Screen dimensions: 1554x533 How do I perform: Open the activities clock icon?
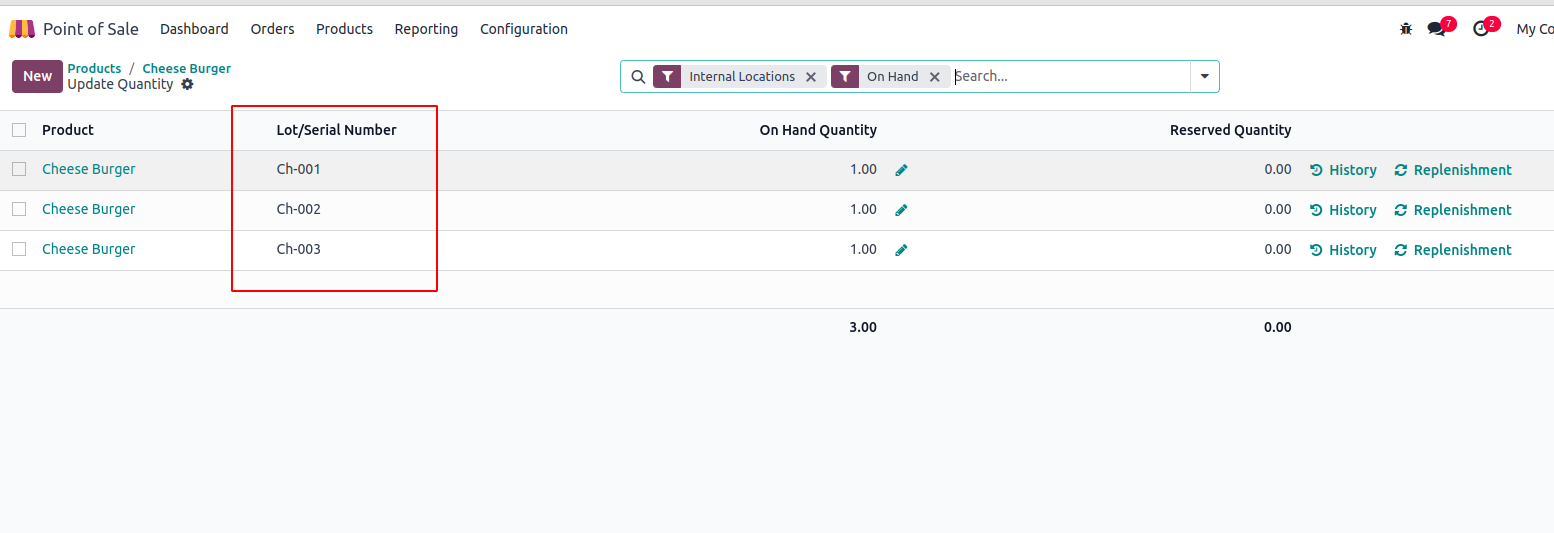click(1481, 29)
